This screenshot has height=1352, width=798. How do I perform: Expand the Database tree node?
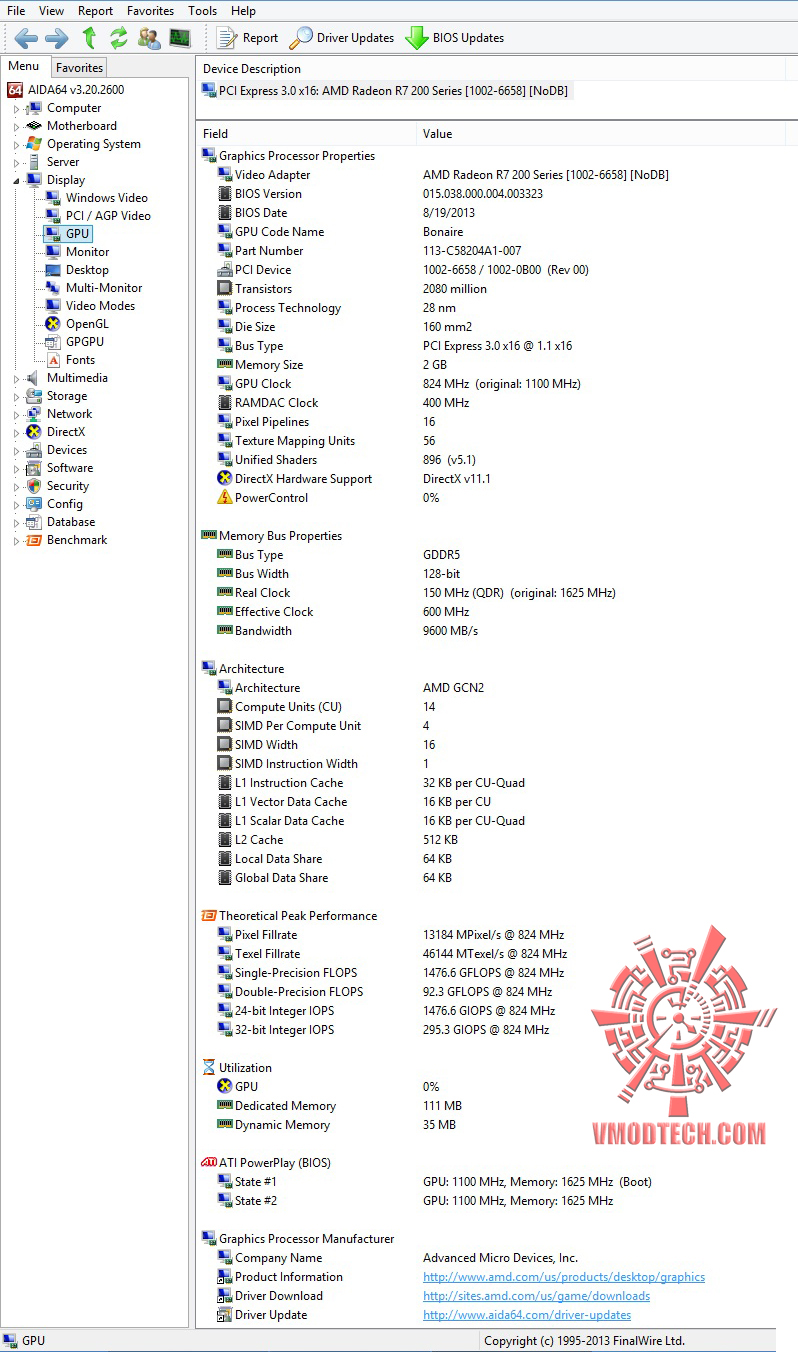pyautogui.click(x=16, y=522)
